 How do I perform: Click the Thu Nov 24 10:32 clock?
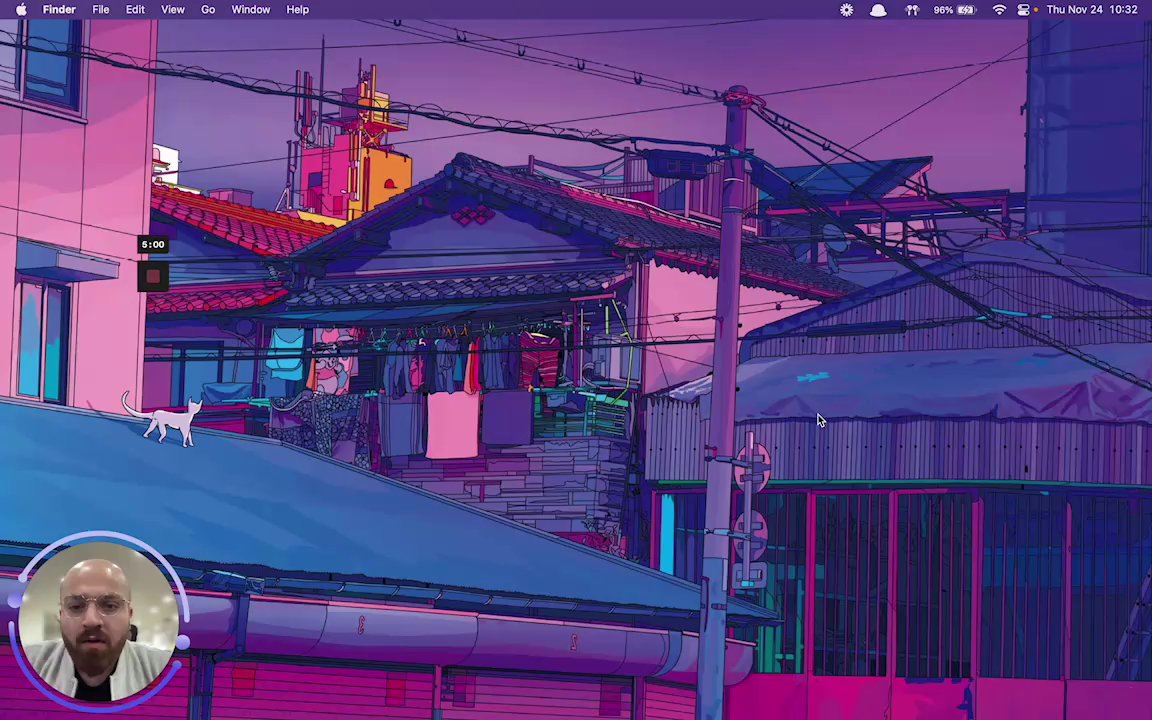coord(1092,10)
